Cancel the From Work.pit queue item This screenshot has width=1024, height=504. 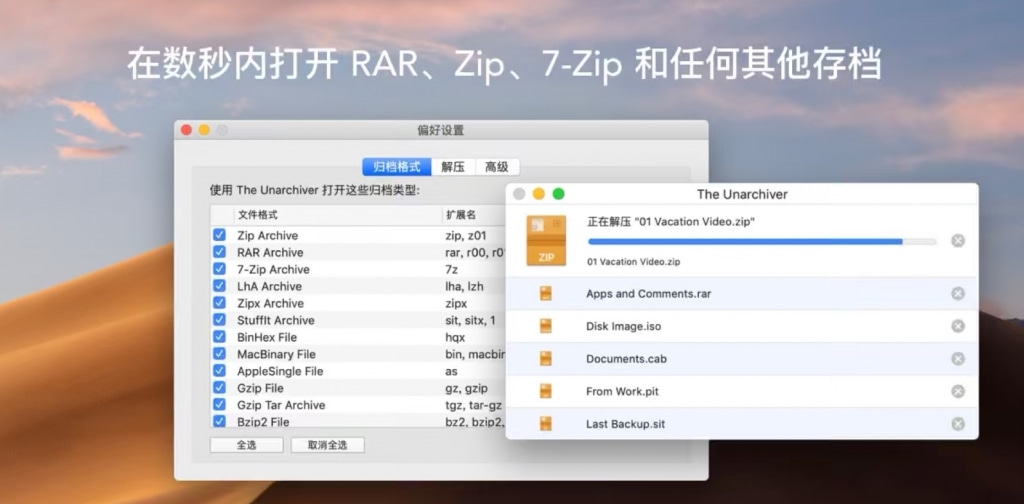(958, 391)
